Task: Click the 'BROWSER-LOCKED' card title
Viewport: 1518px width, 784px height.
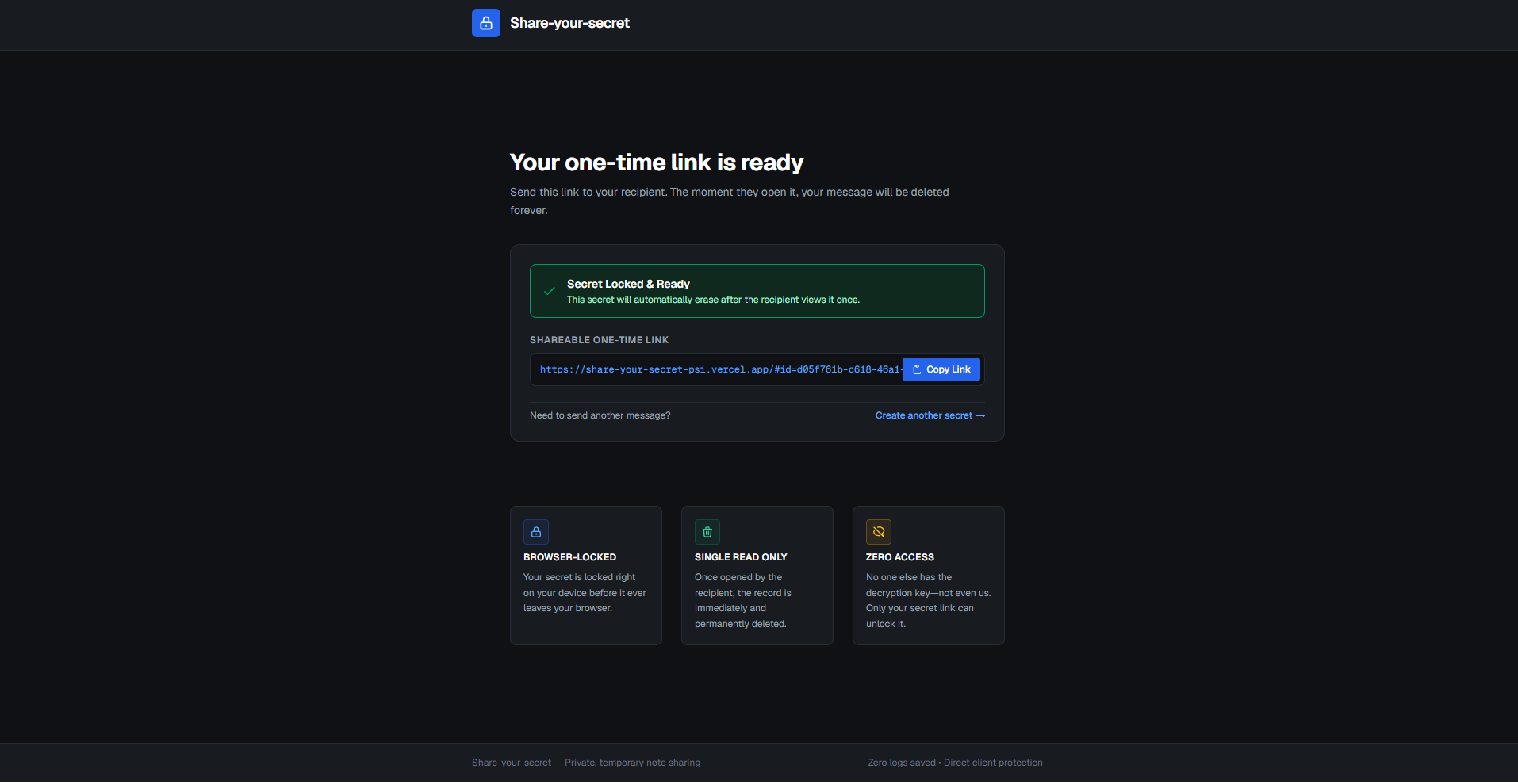Action: 569,557
